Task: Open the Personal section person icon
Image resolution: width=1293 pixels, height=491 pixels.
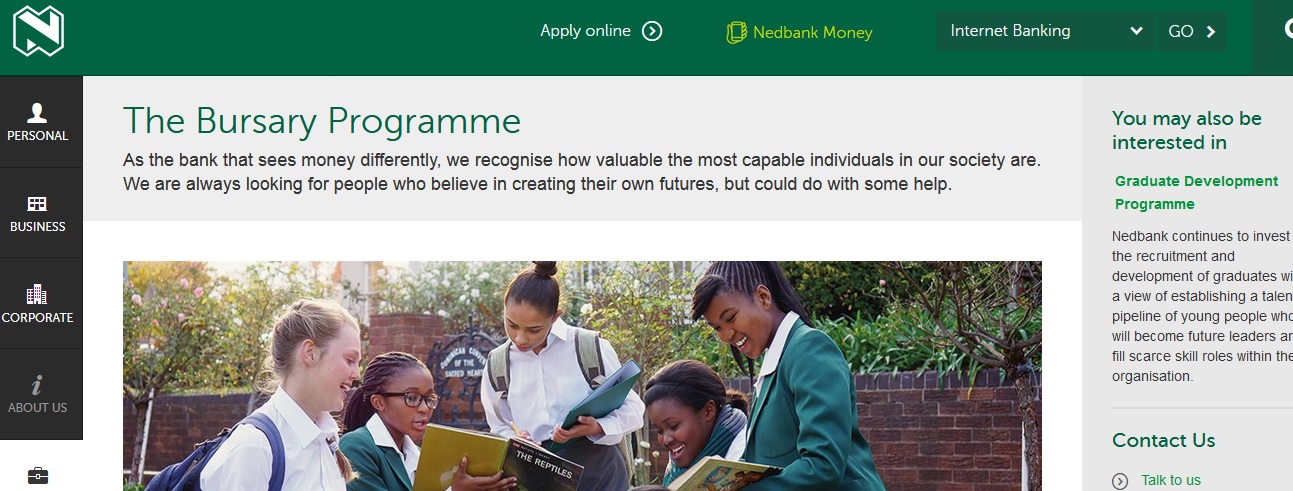Action: [37, 112]
